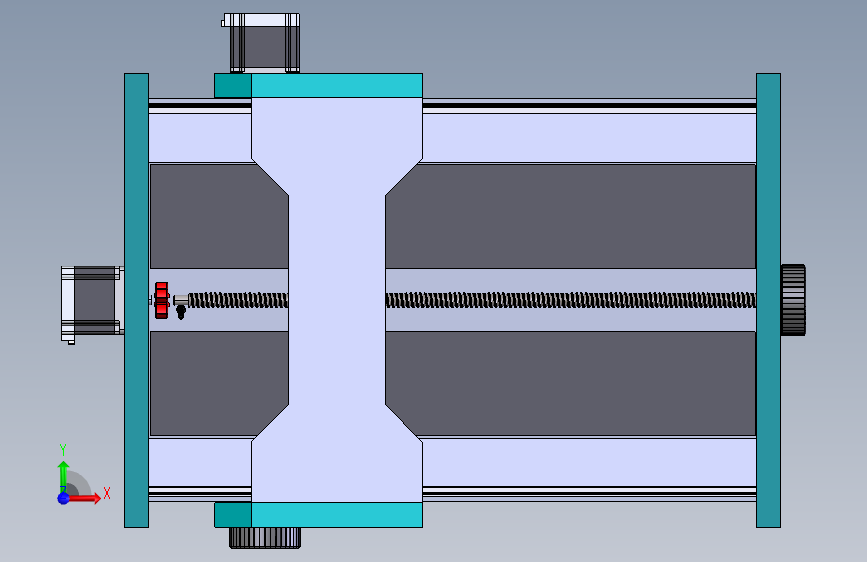Click the green Y axis arrow of the triad
The height and width of the screenshot is (562, 867).
[63, 476]
